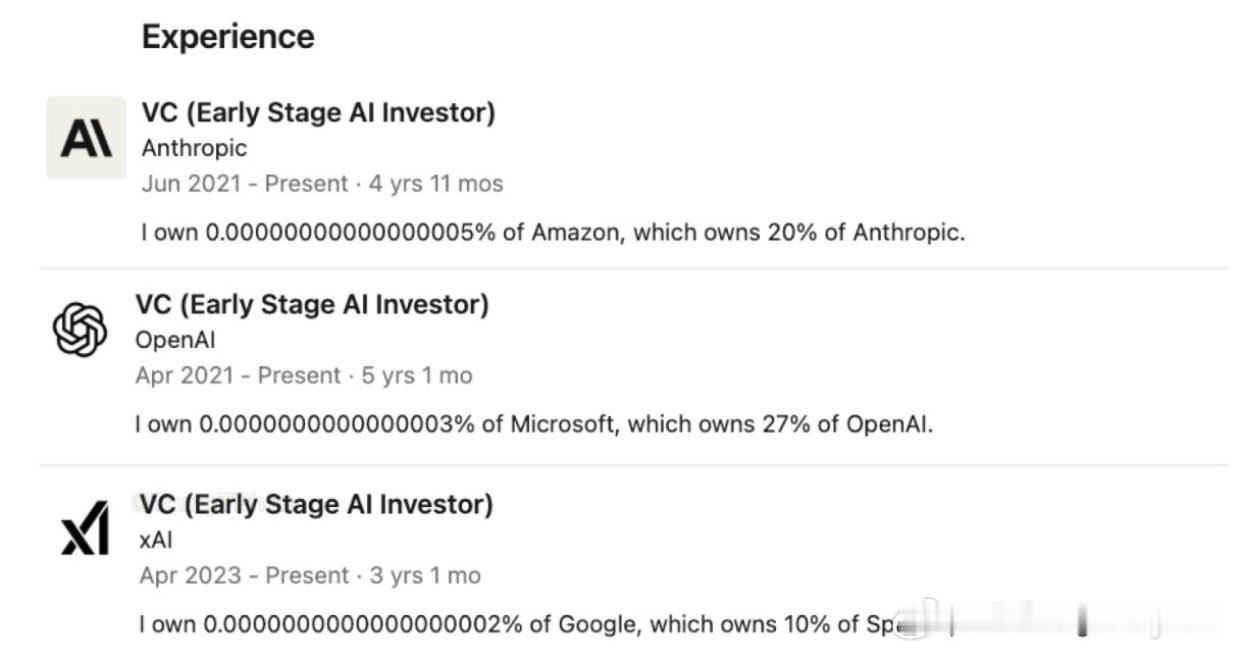Image resolution: width=1242 pixels, height=652 pixels.
Task: Click the Amazon ownership description text
Action: point(553,233)
